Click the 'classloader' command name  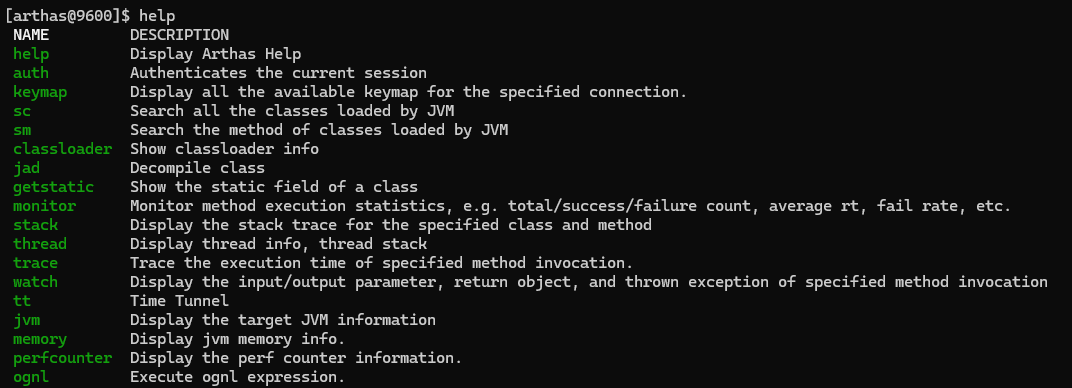pos(62,148)
